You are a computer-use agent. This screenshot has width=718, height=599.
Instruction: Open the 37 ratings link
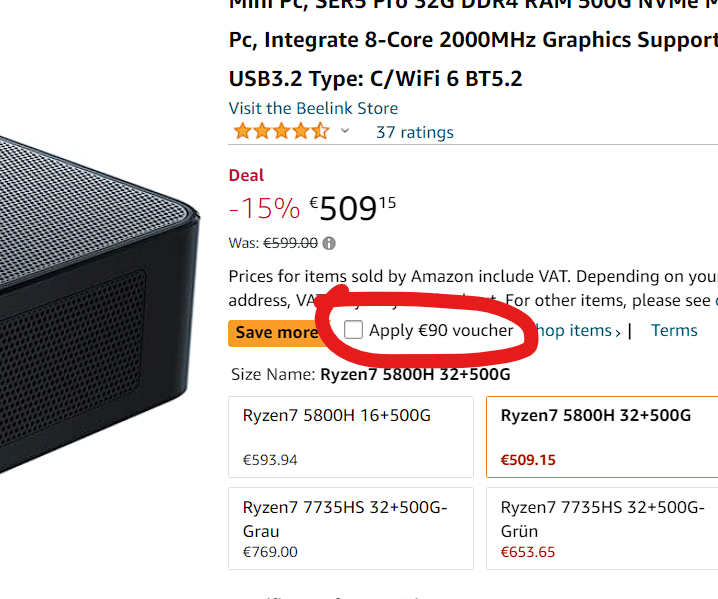pyautogui.click(x=414, y=132)
